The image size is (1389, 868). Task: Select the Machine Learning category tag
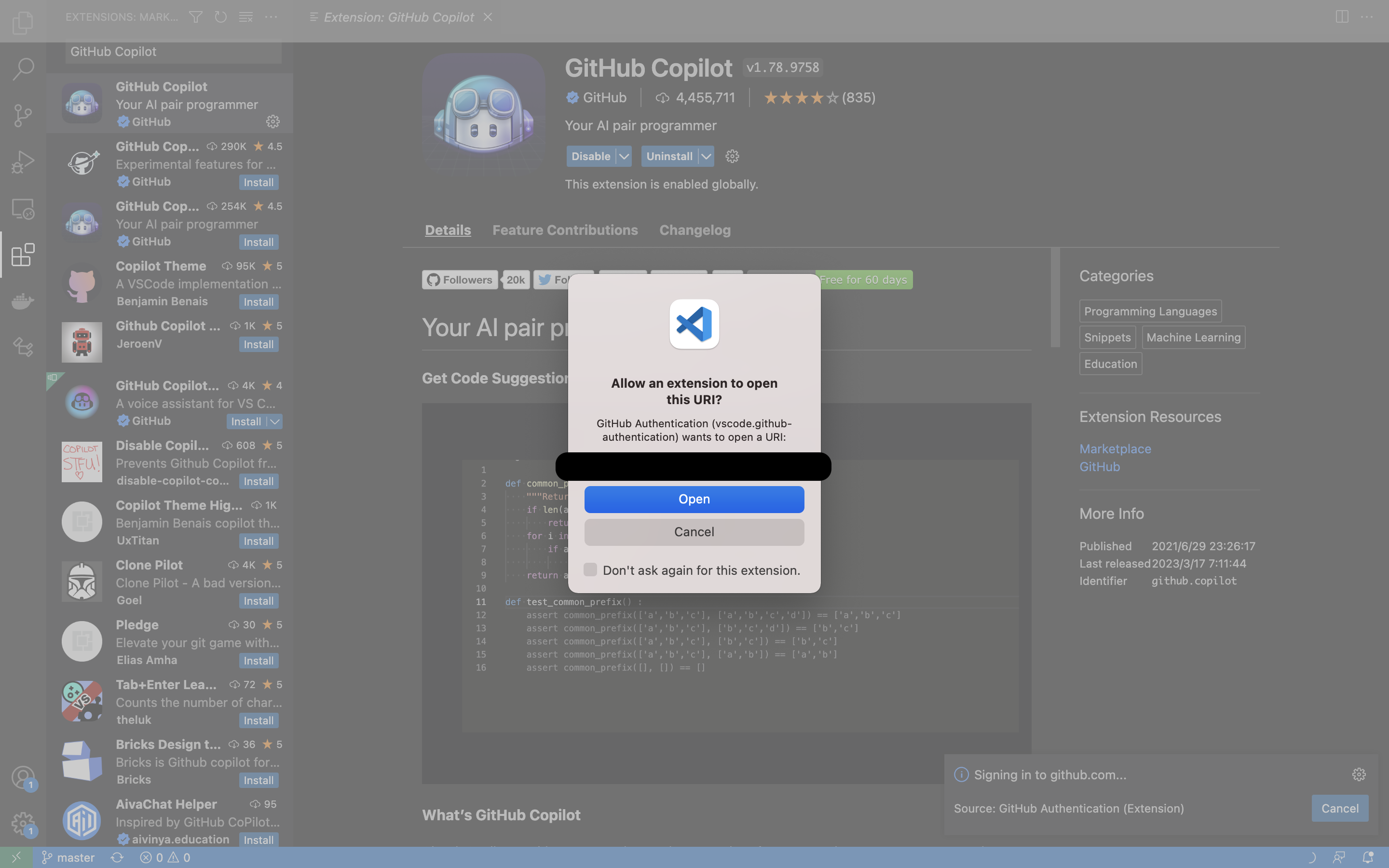tap(1193, 338)
